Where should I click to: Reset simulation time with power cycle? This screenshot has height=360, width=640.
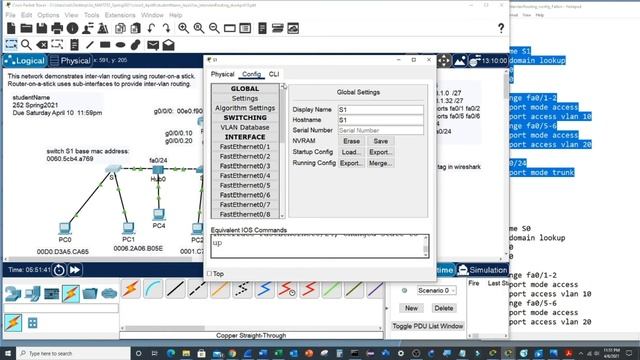59,270
